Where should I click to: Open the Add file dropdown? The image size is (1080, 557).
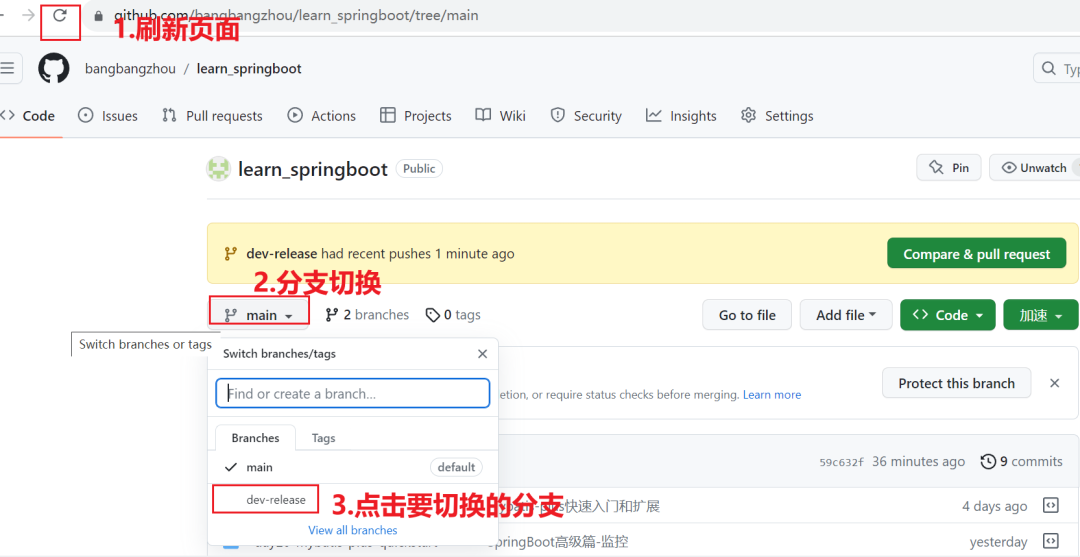(x=846, y=315)
